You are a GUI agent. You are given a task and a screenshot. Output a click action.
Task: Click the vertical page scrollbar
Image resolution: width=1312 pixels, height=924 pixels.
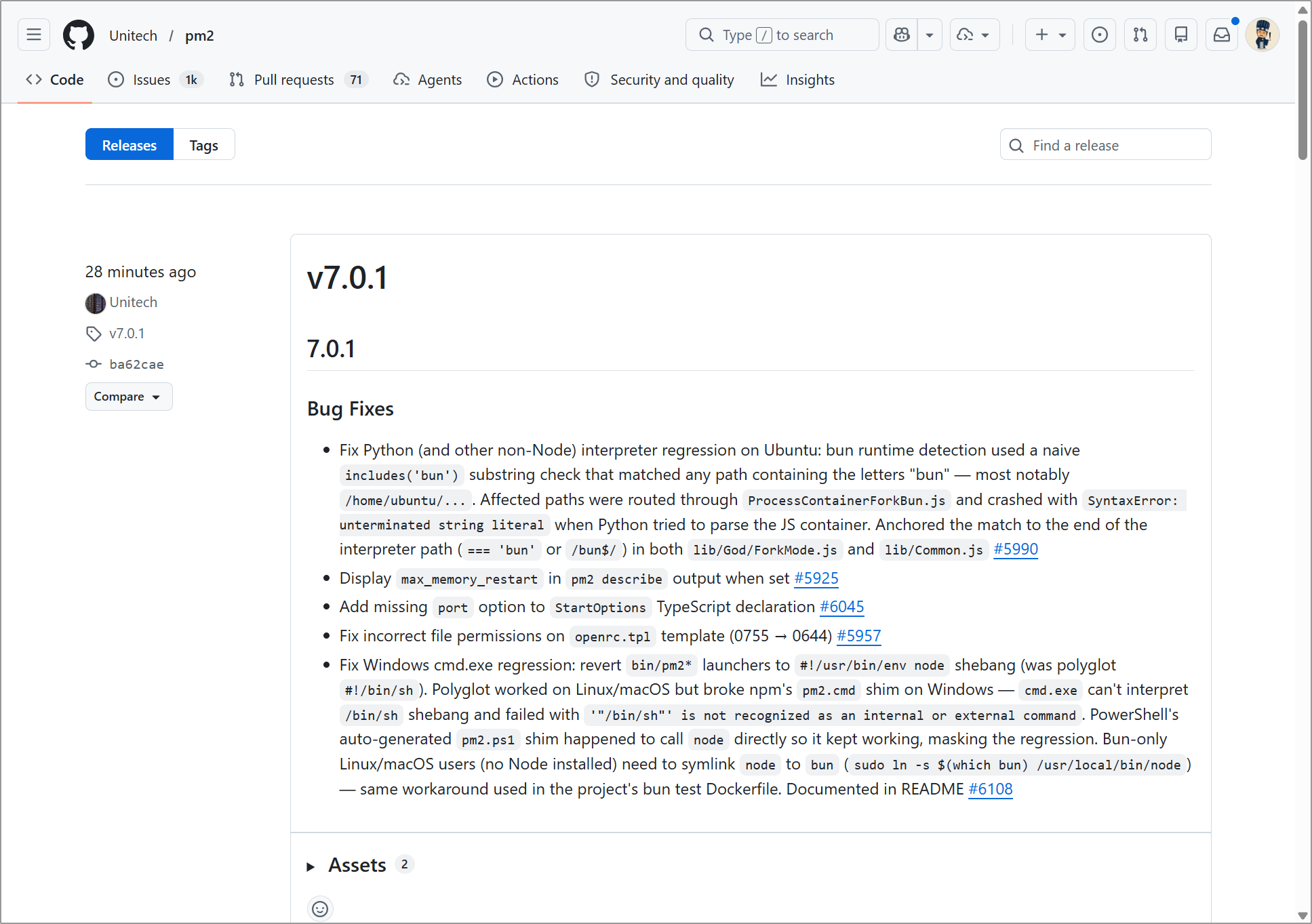[1303, 92]
